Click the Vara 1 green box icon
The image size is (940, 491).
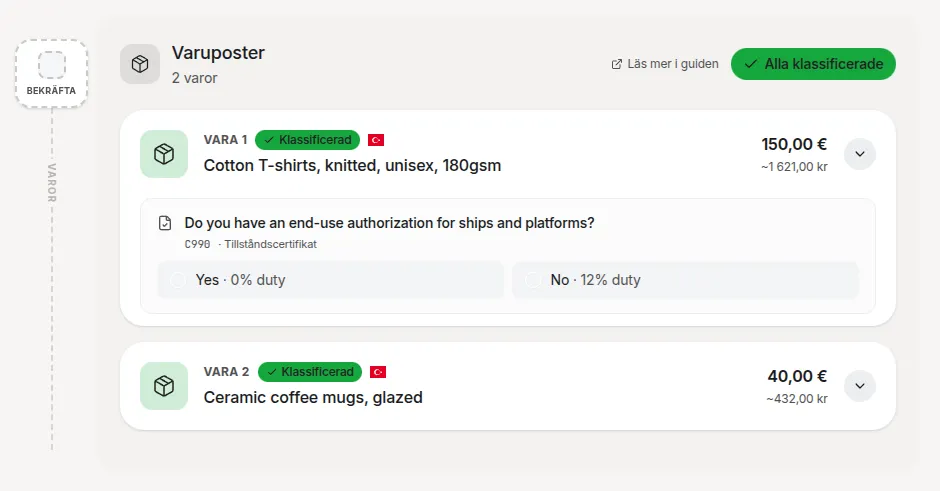(164, 154)
